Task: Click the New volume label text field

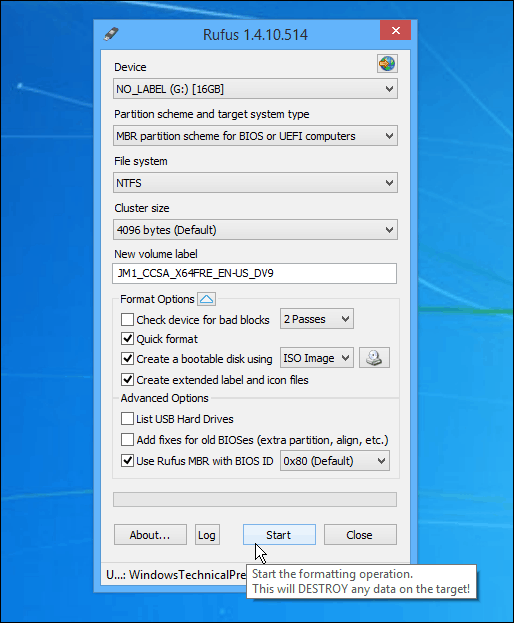Action: coord(254,273)
